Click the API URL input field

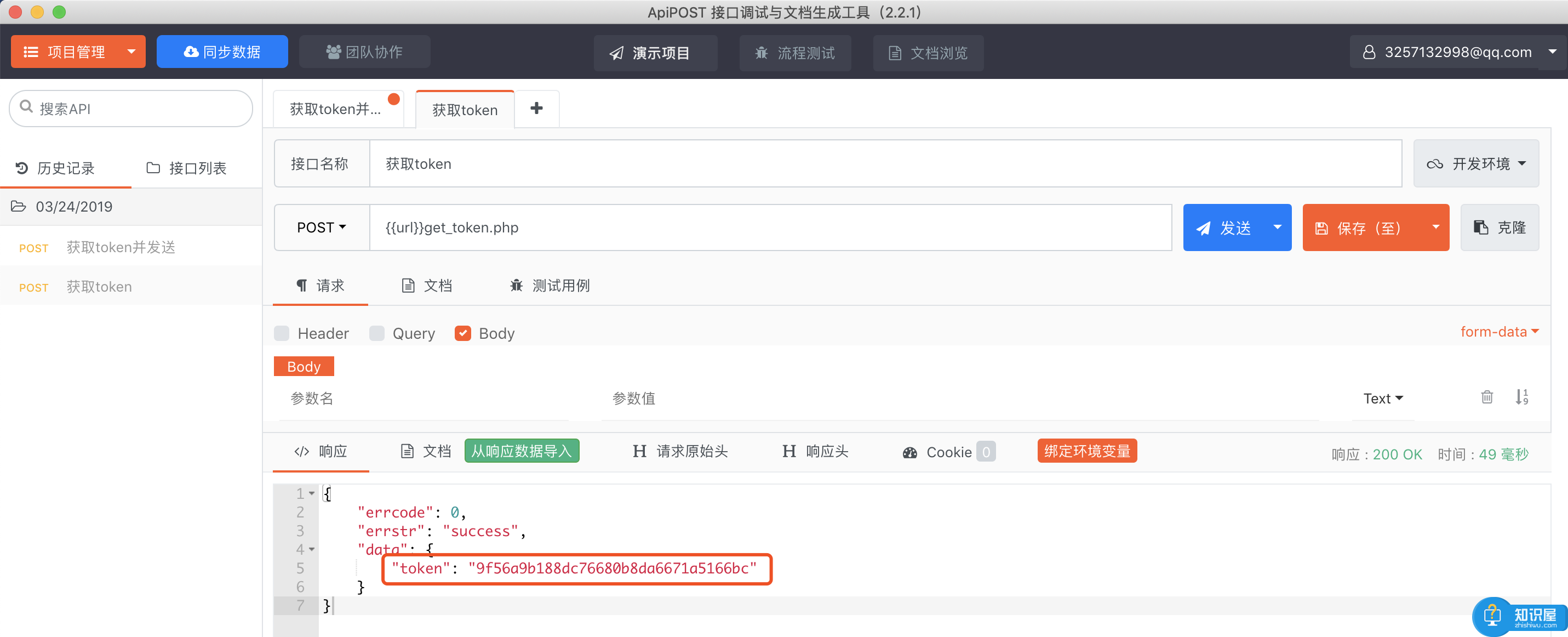[769, 227]
